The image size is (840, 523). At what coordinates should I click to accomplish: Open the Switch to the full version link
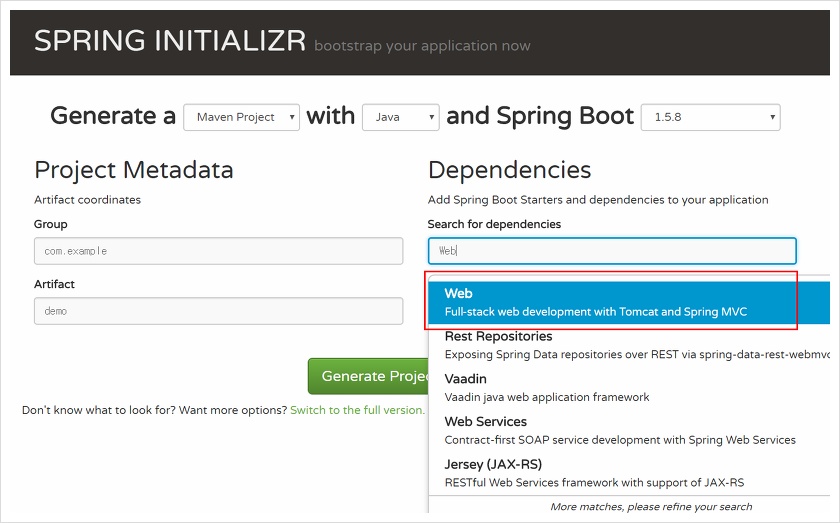point(357,410)
